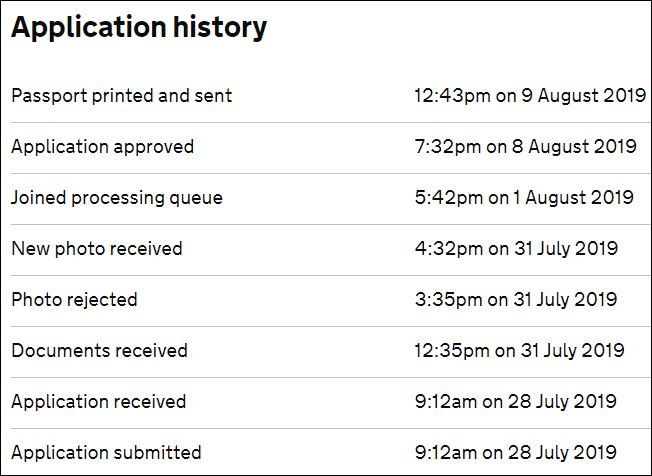
Task: Click the Application received 9:12am timestamp
Action: [516, 402]
